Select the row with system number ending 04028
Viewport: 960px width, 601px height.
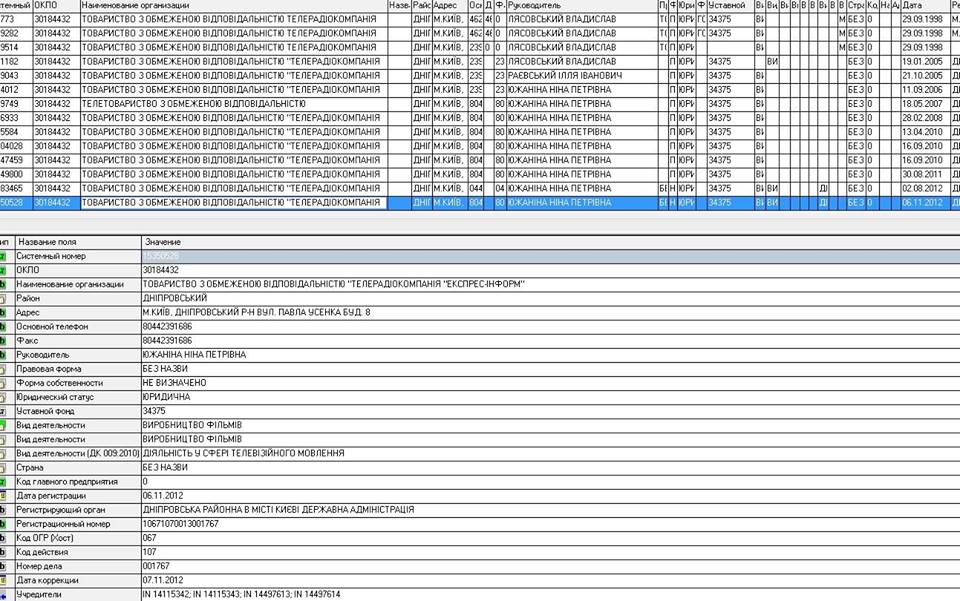point(480,146)
